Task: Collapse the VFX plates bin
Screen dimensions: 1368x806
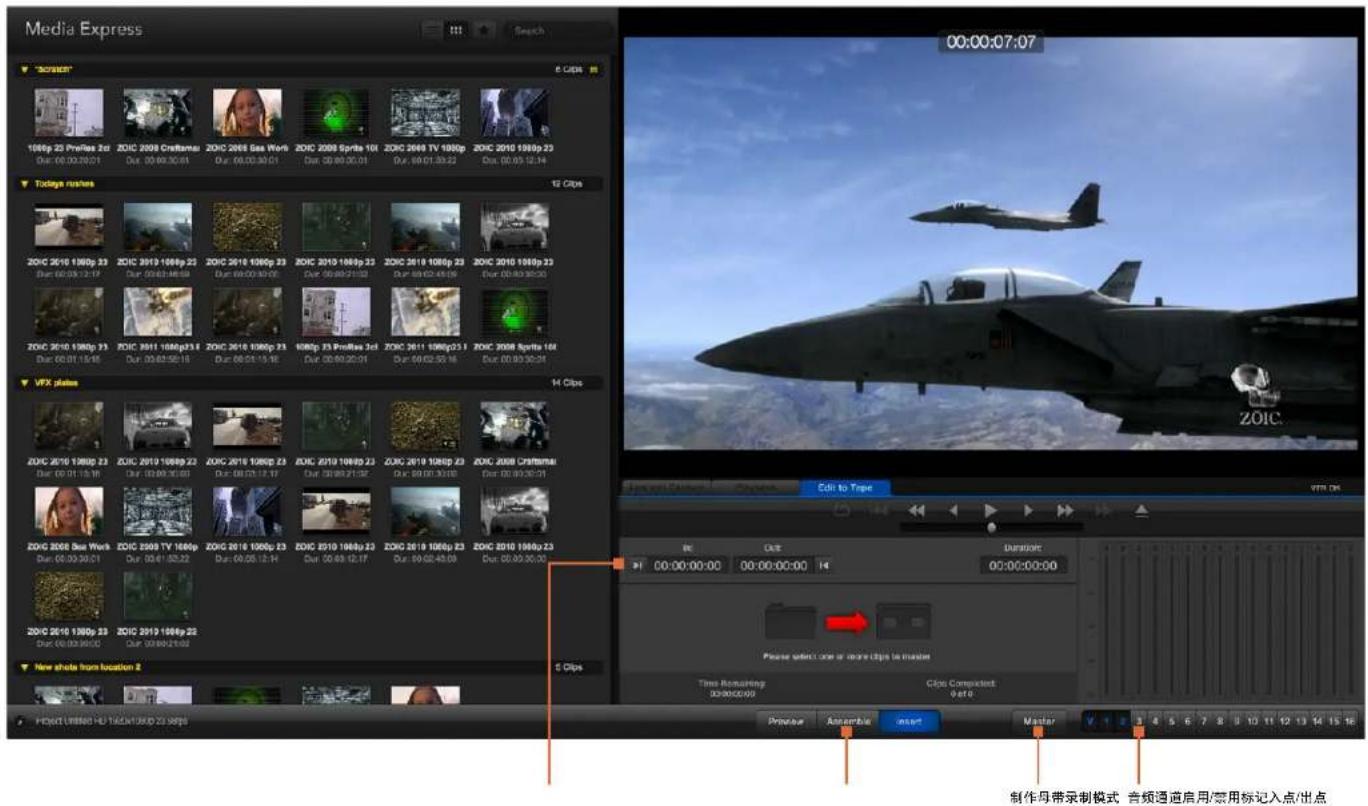Action: (25, 382)
